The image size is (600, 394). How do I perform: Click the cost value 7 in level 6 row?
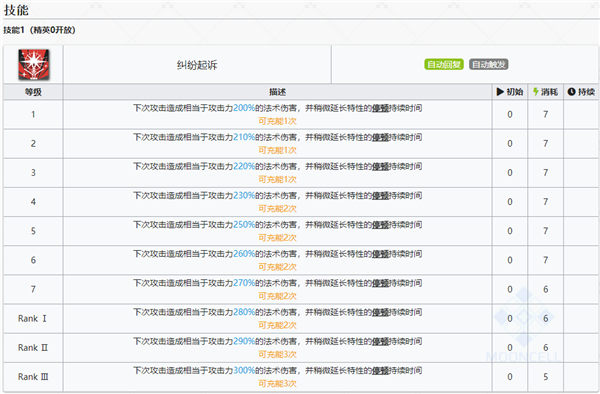[x=546, y=260]
